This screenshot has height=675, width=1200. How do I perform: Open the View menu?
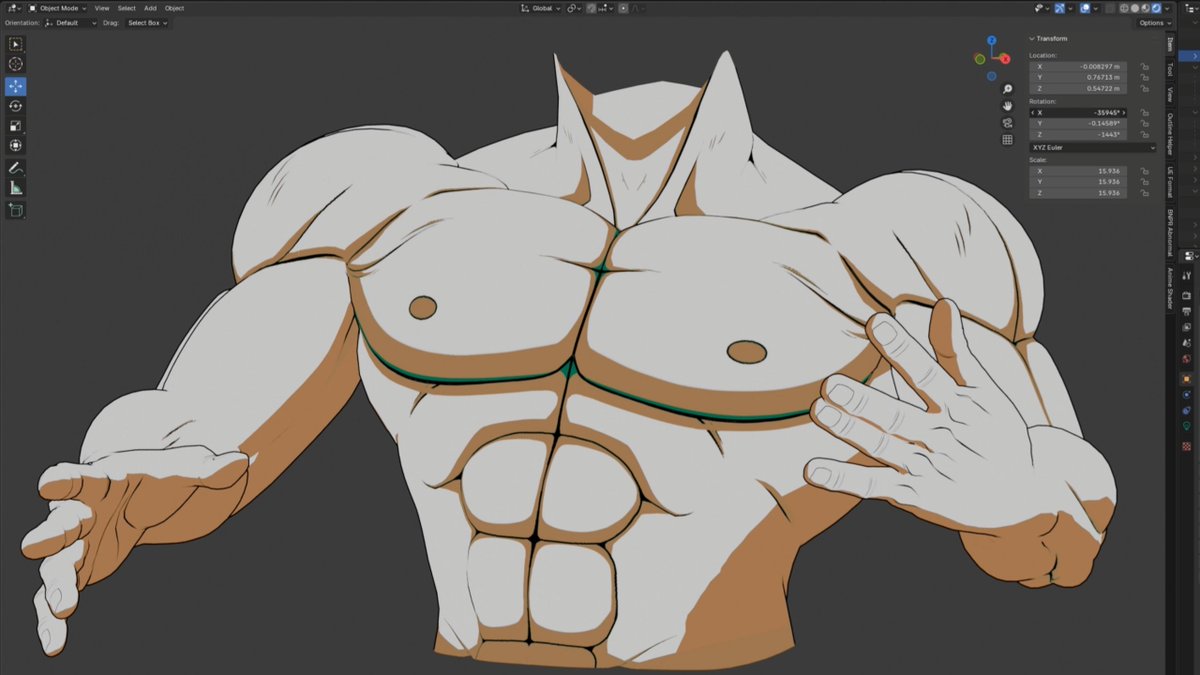102,8
